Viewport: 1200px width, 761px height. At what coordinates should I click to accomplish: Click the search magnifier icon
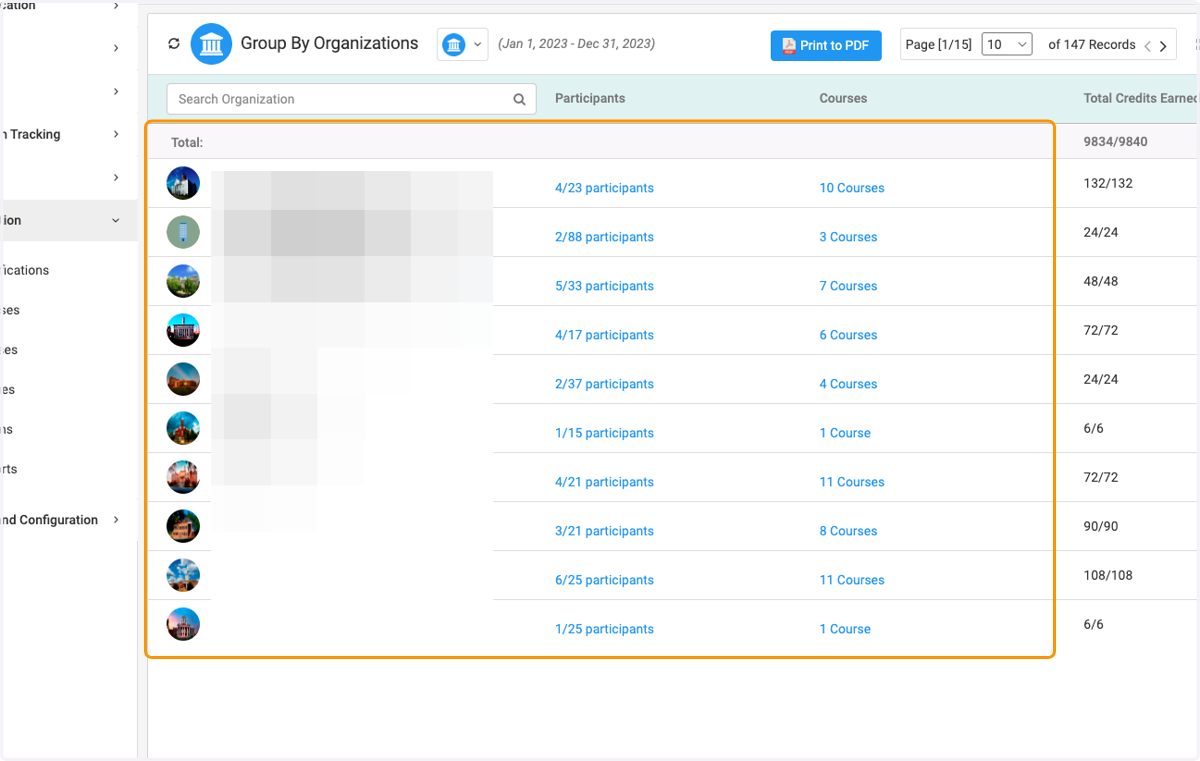(519, 99)
